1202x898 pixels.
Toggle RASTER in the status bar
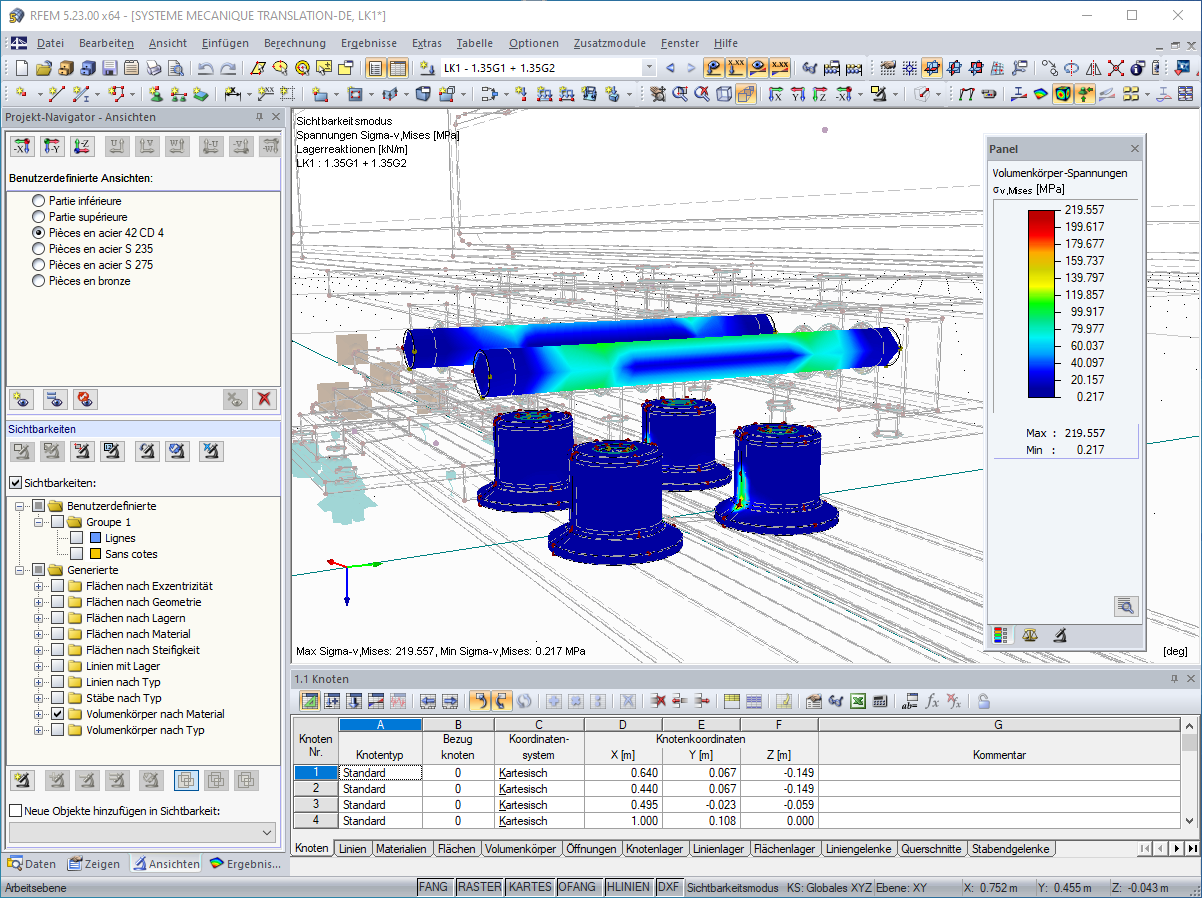[x=479, y=887]
